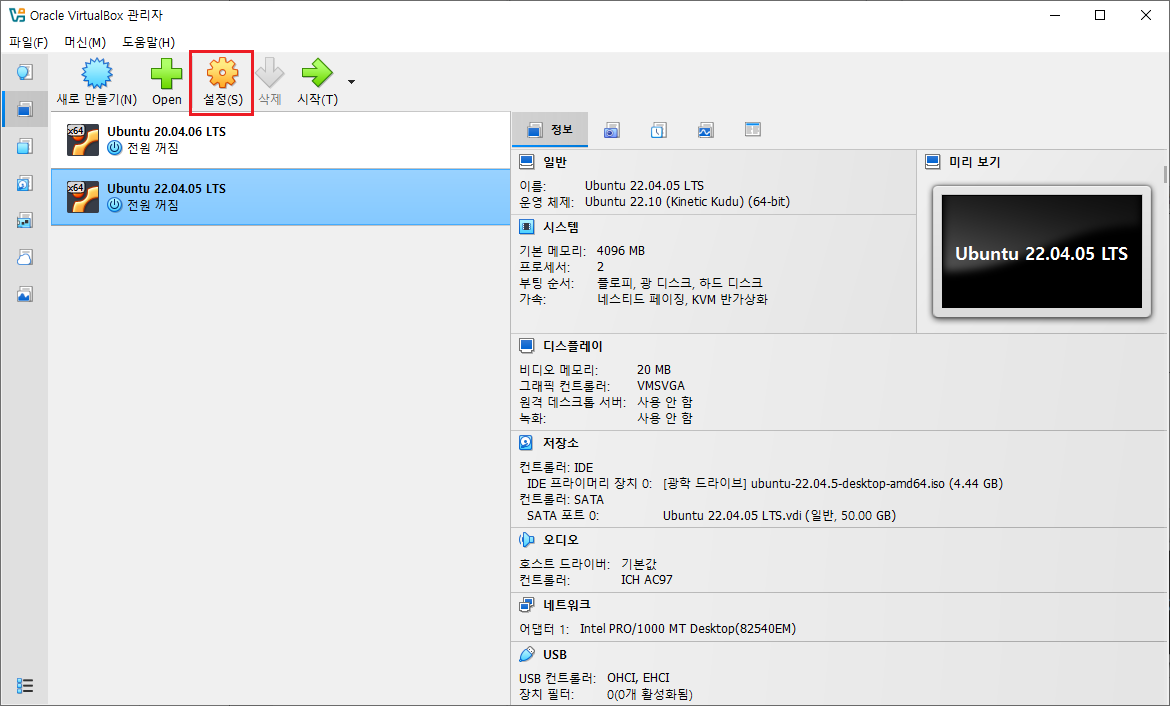Click the power-off status icon under Ubuntu 20.04.06

pyautogui.click(x=114, y=148)
